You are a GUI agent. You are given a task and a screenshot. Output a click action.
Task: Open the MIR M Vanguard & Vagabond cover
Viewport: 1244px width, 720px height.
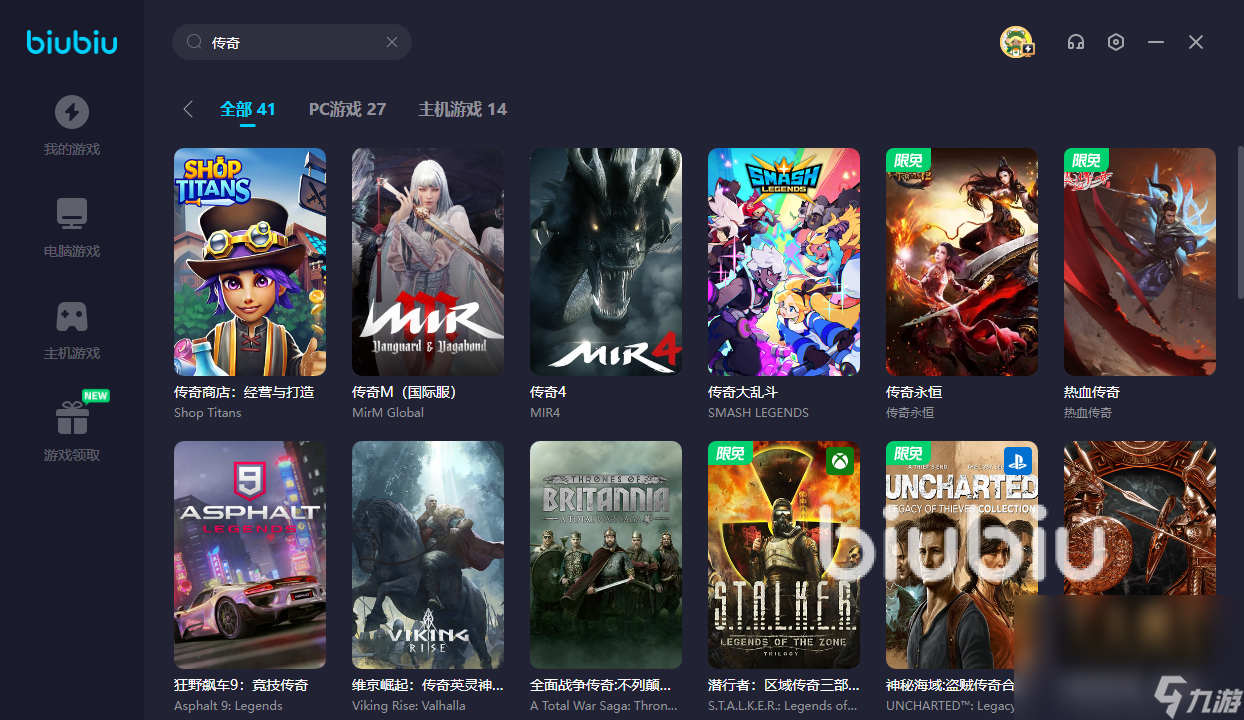point(428,262)
